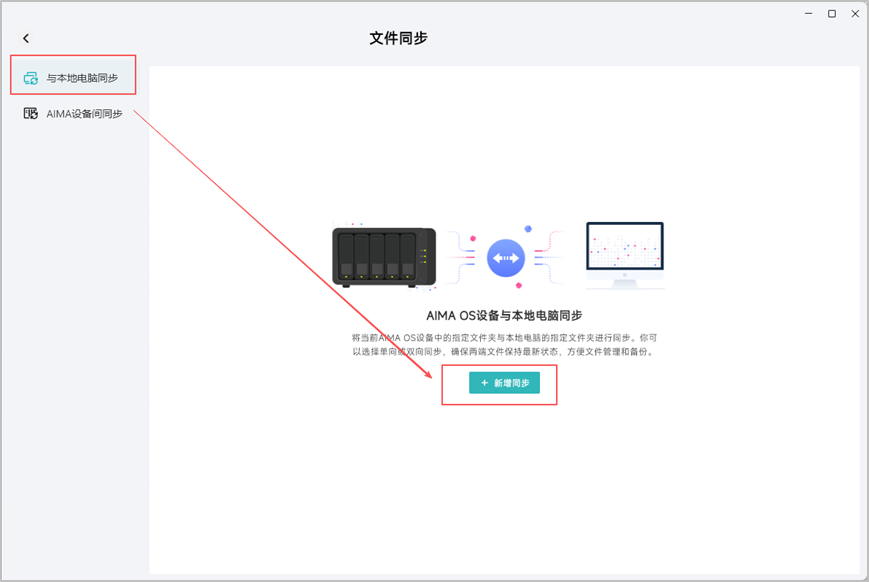Close the file sync window

855,13
